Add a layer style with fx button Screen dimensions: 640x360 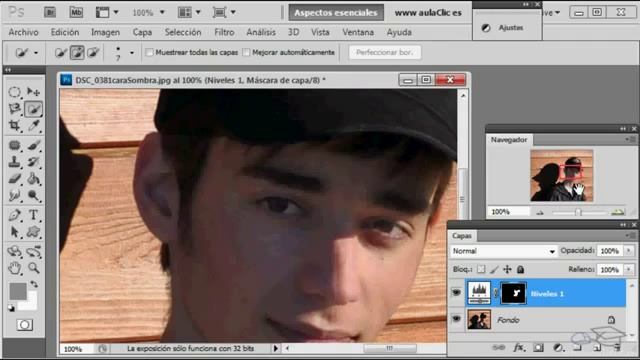pos(519,348)
